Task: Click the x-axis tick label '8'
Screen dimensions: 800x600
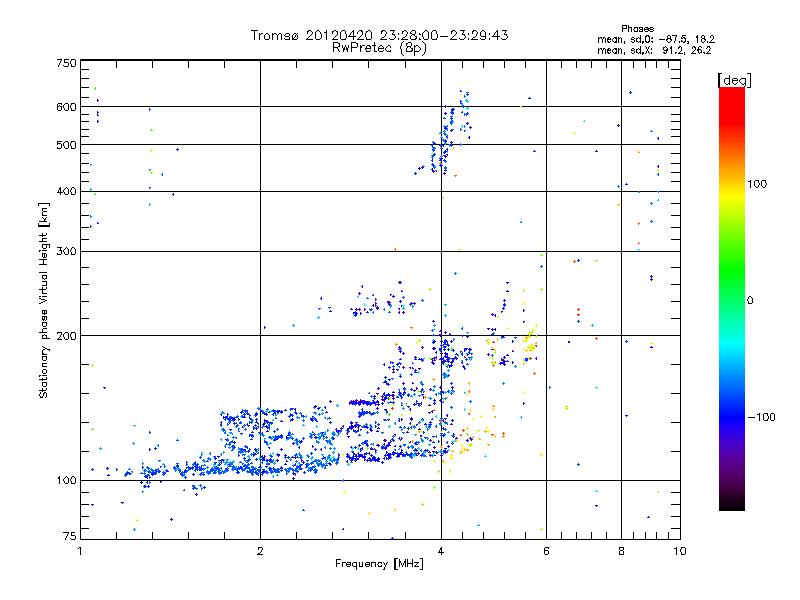Action: coord(621,551)
